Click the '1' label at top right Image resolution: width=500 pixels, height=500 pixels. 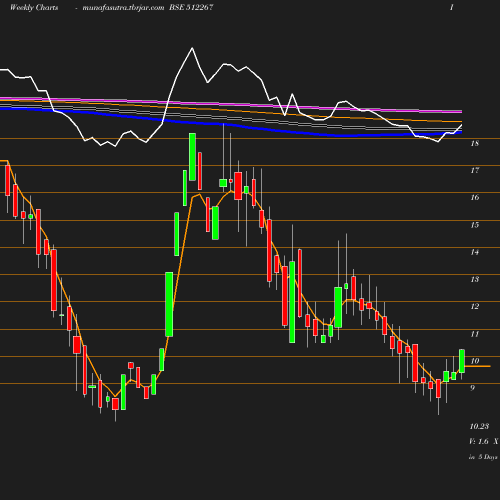[x=452, y=7]
